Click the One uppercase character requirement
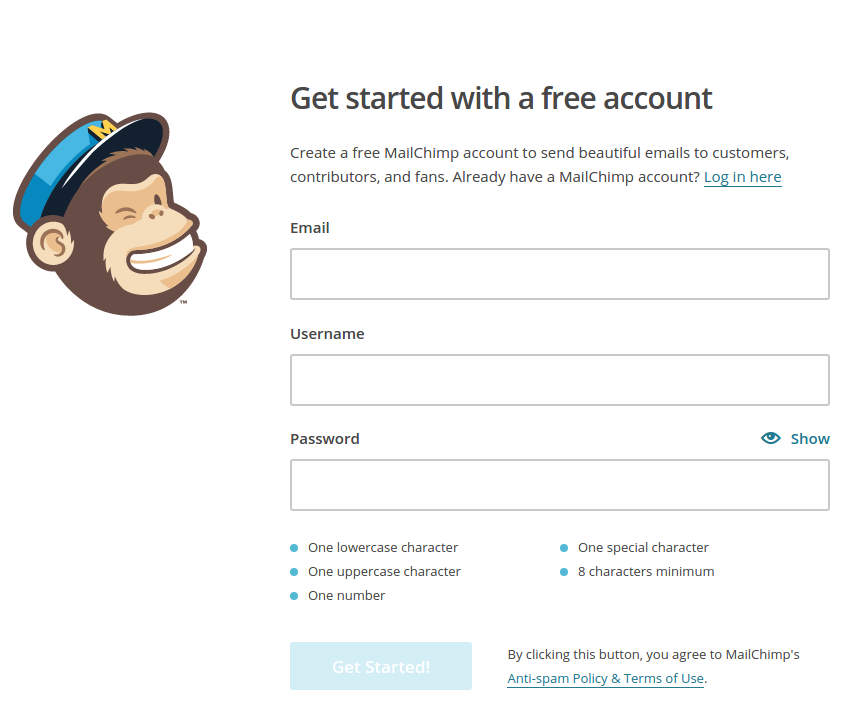 click(384, 571)
